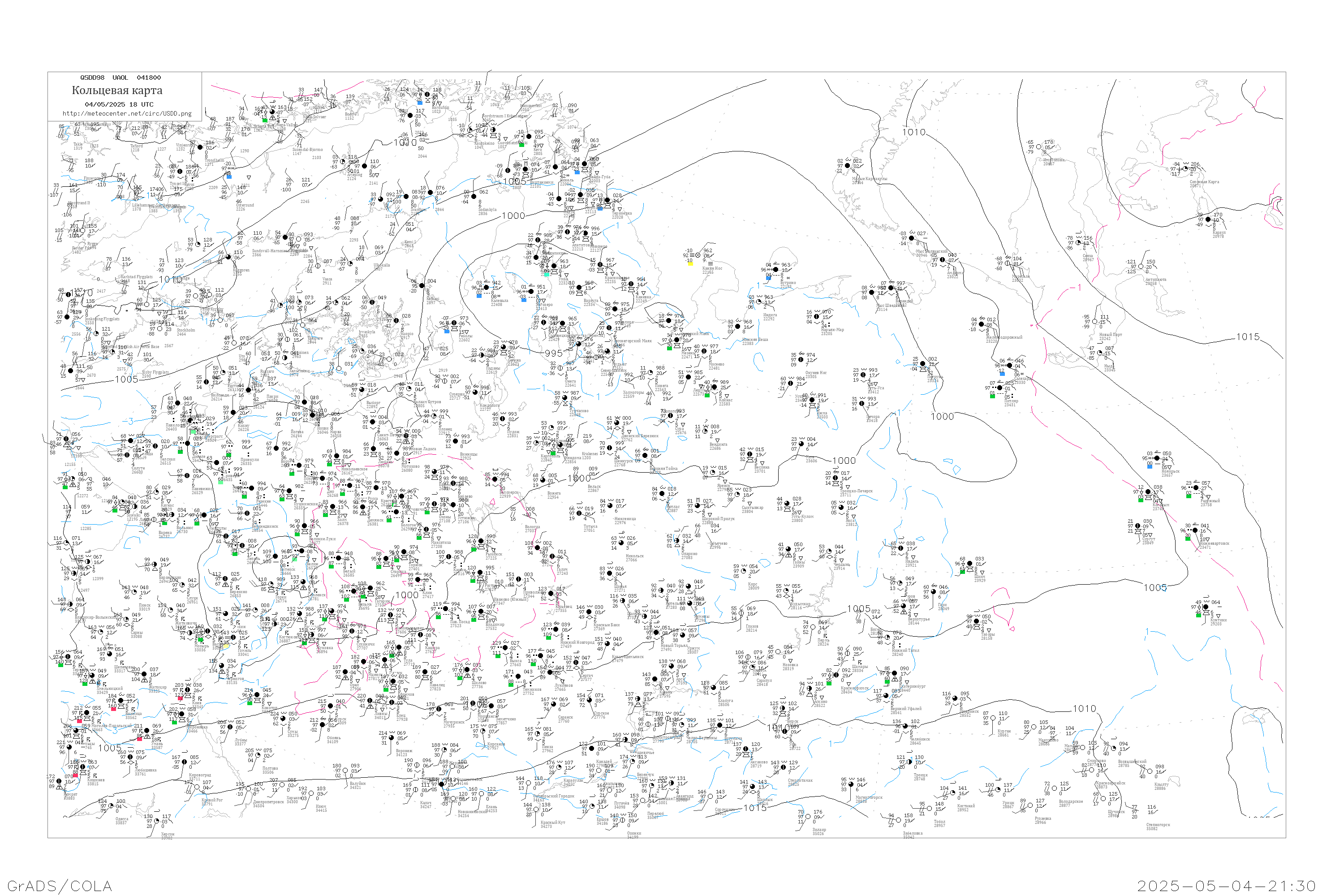Click the Кольцевая карта map title
The width and height of the screenshot is (1344, 896).
click(116, 90)
